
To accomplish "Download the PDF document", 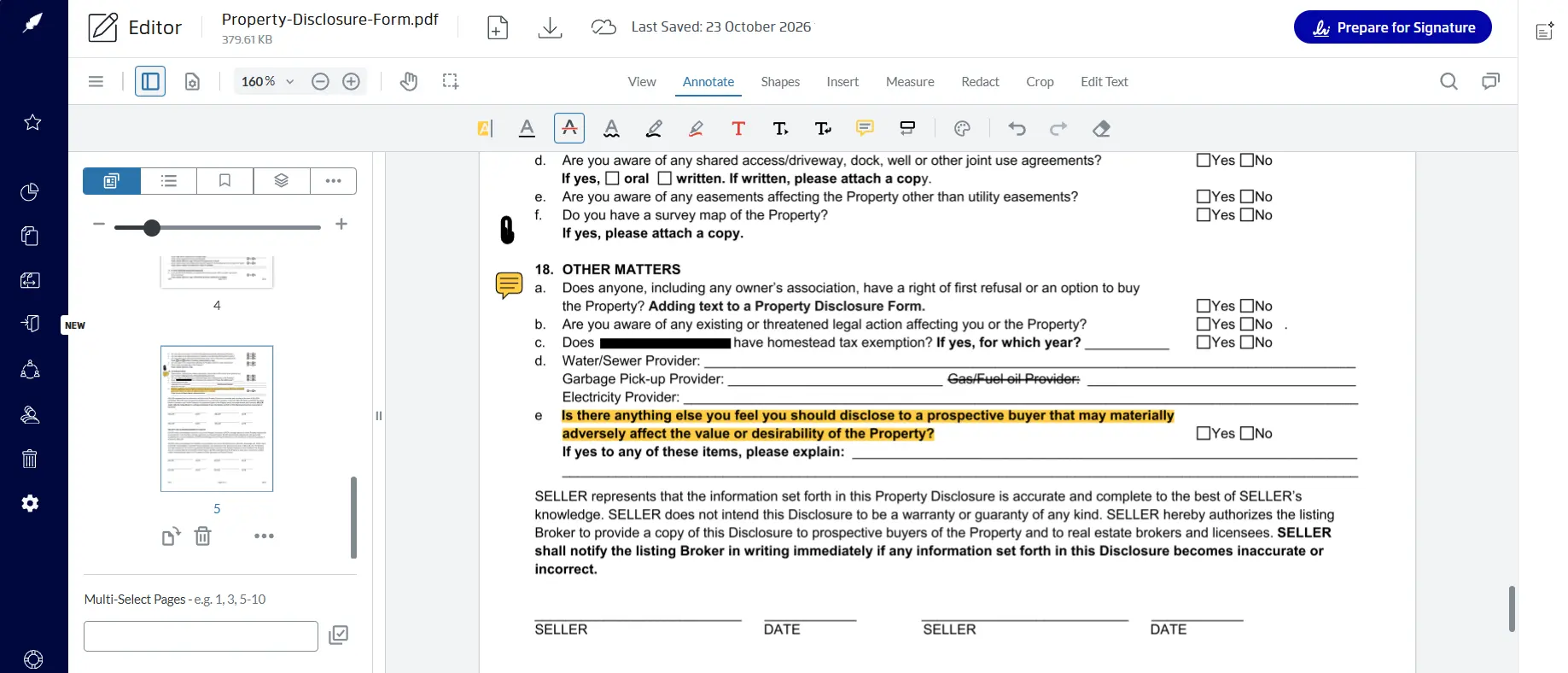I will coord(551,27).
